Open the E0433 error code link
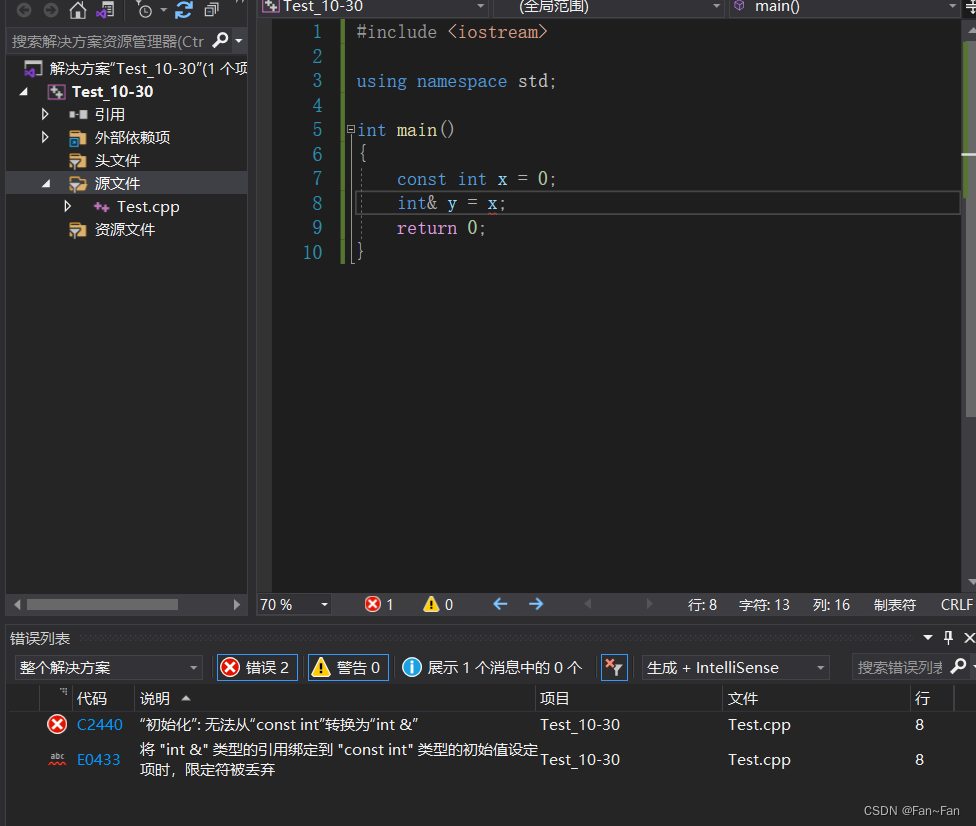Screen dimensions: 976x826 click(x=98, y=760)
